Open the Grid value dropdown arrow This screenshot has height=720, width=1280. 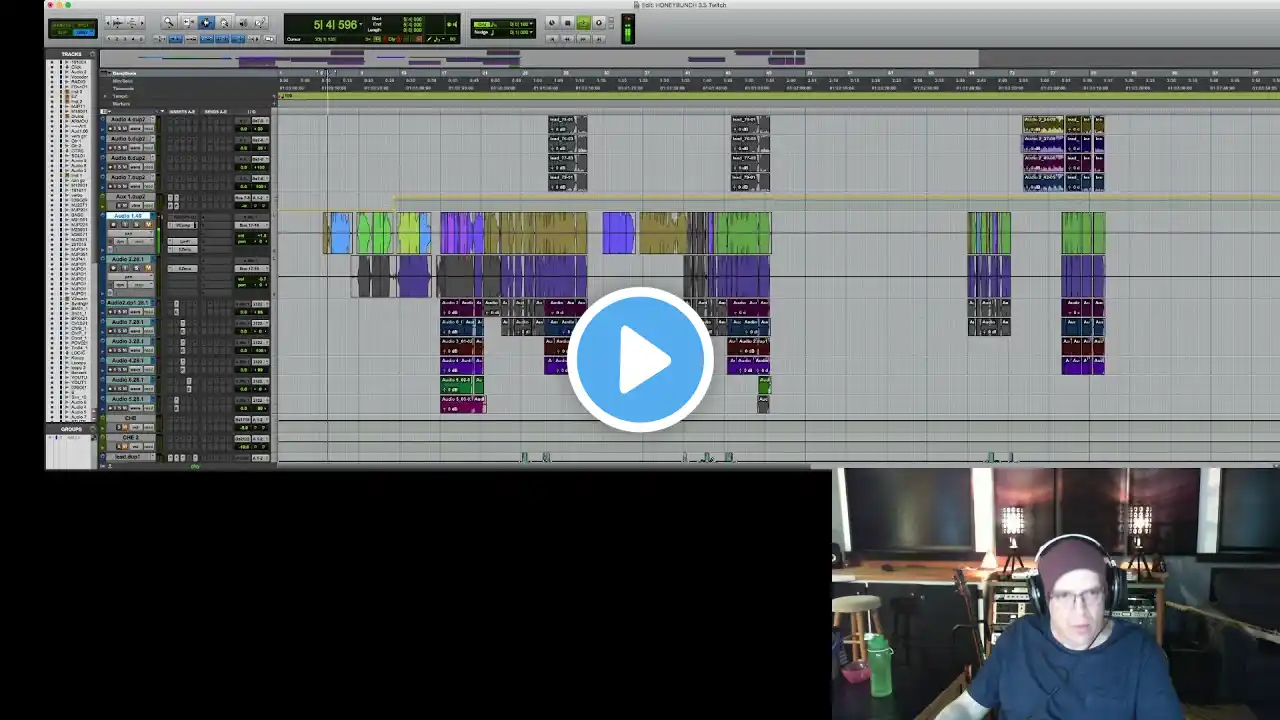pyautogui.click(x=531, y=24)
